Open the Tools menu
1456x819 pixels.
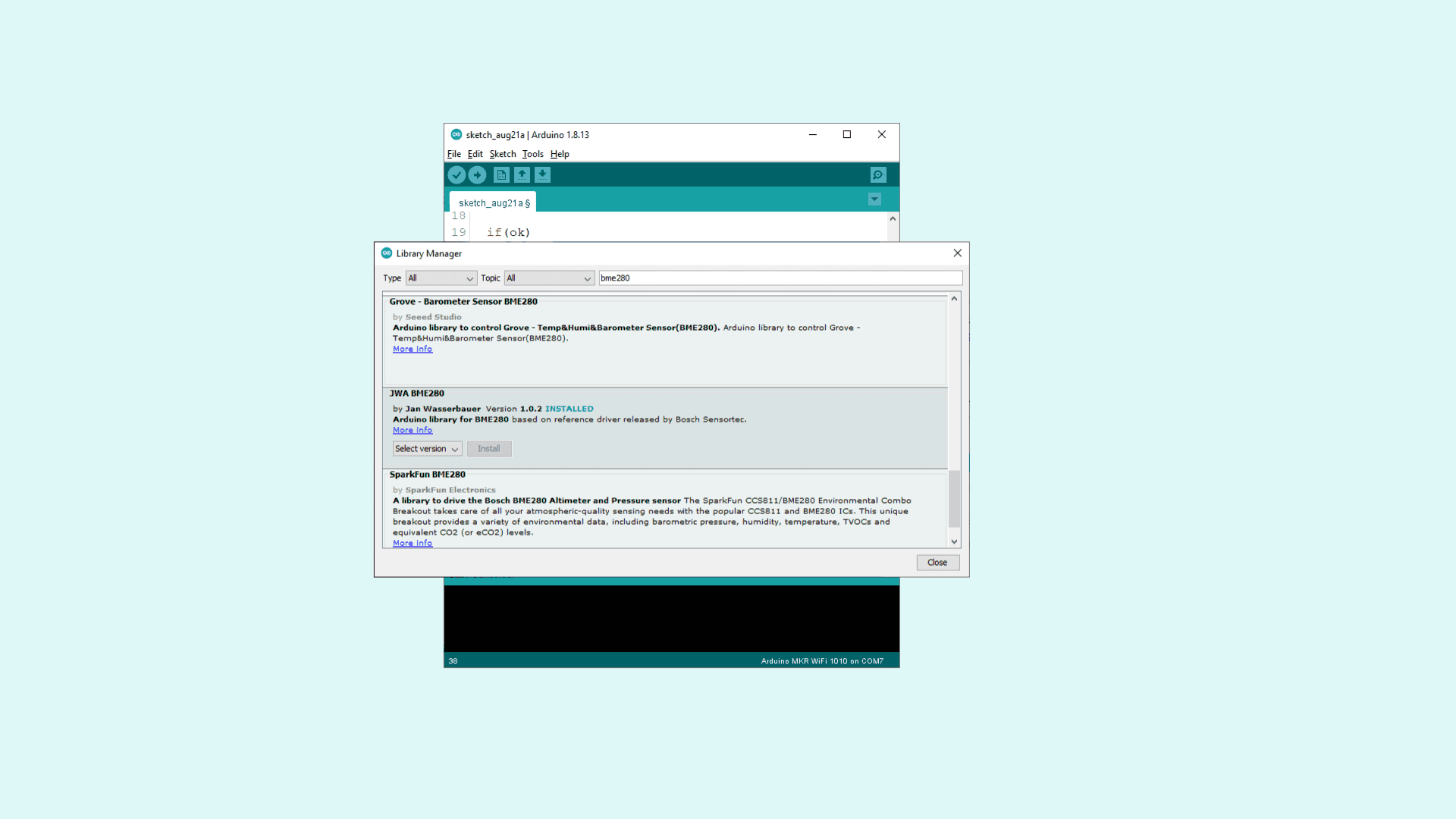[532, 154]
